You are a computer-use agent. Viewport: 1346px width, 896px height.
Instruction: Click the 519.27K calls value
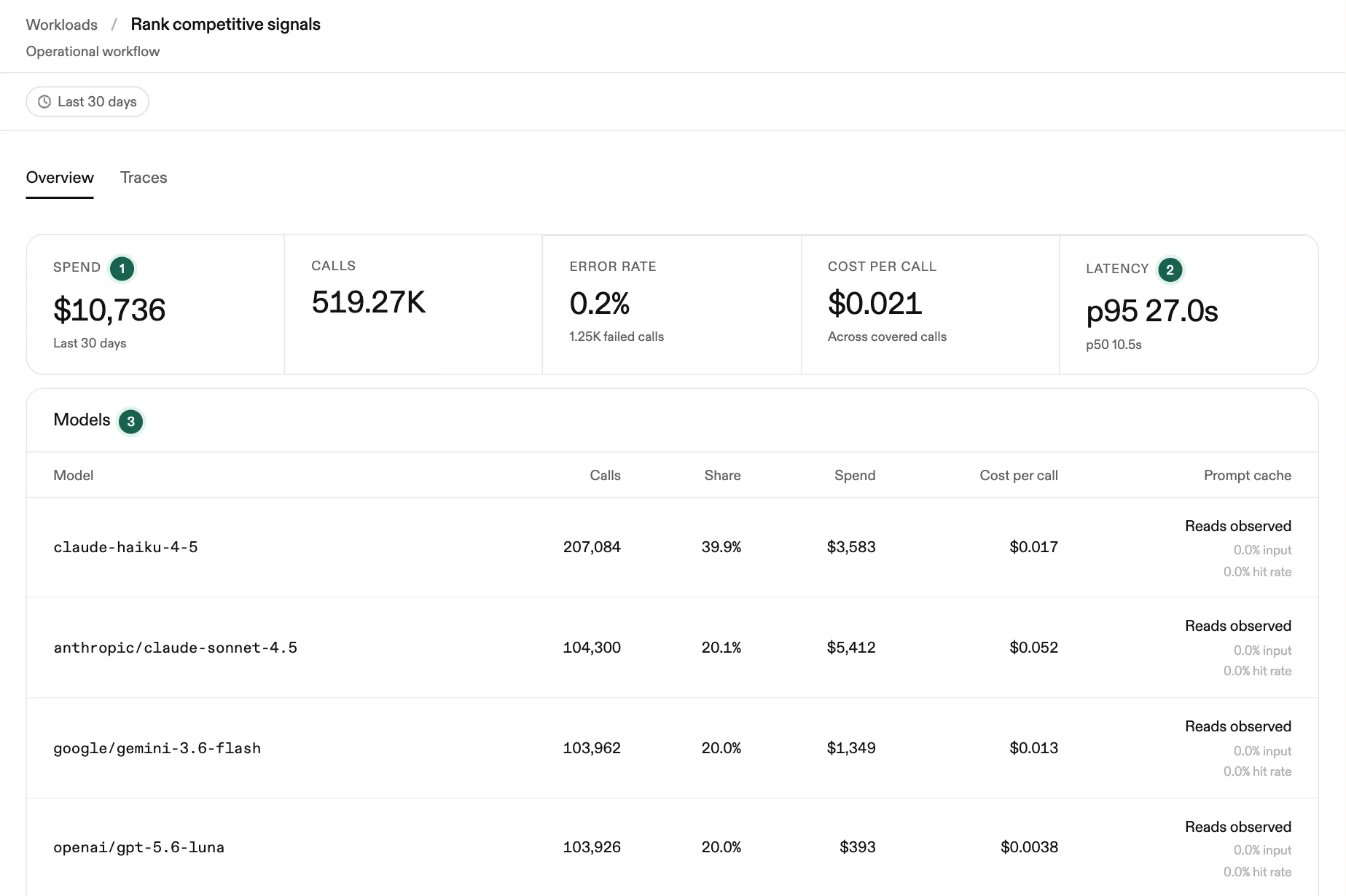(369, 302)
